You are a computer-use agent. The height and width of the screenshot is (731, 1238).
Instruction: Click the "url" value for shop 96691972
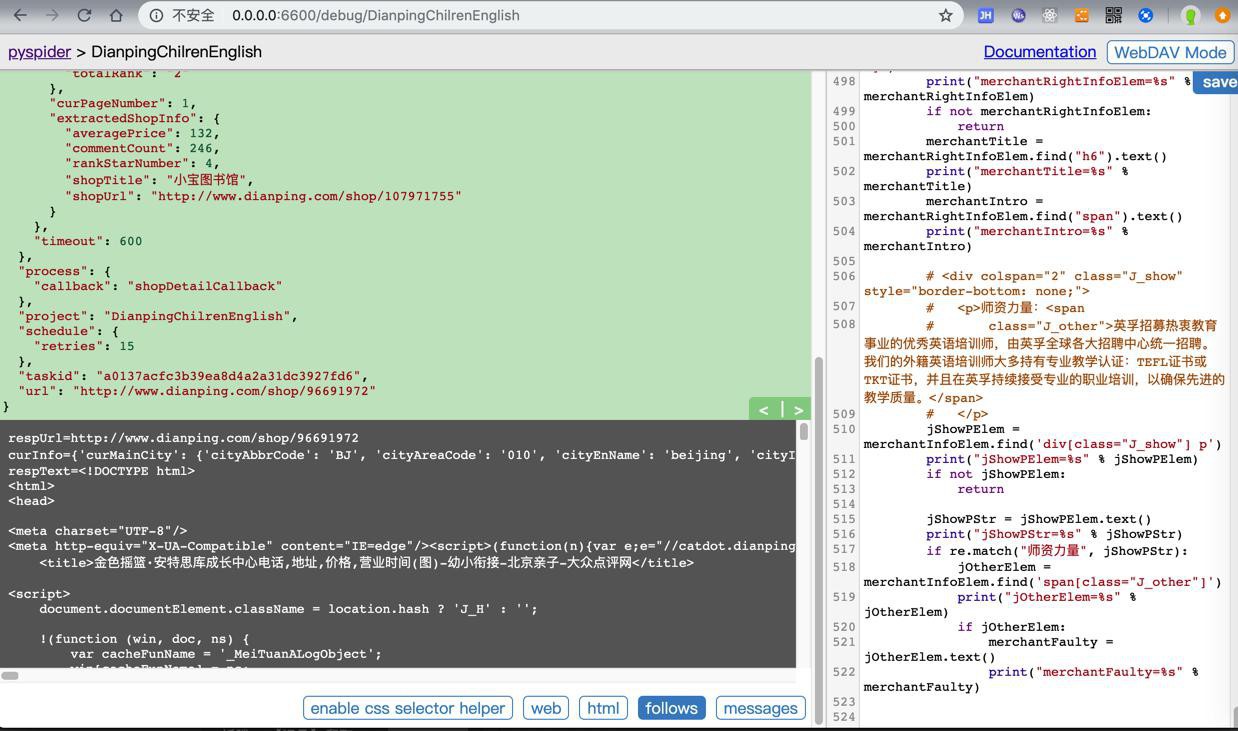click(x=224, y=391)
